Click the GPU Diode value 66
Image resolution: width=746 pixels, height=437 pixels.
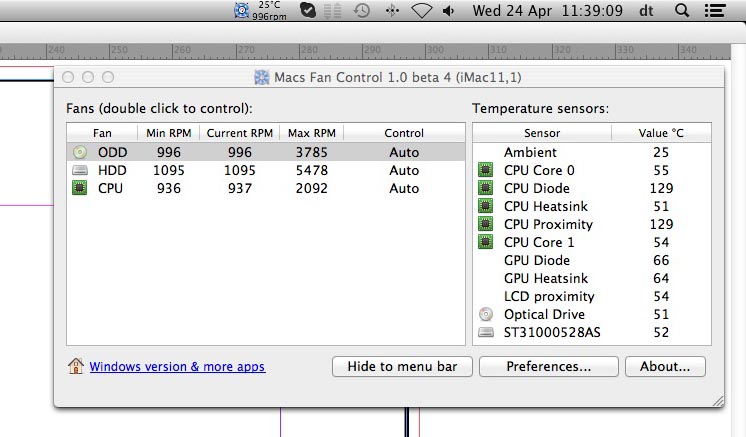(661, 260)
